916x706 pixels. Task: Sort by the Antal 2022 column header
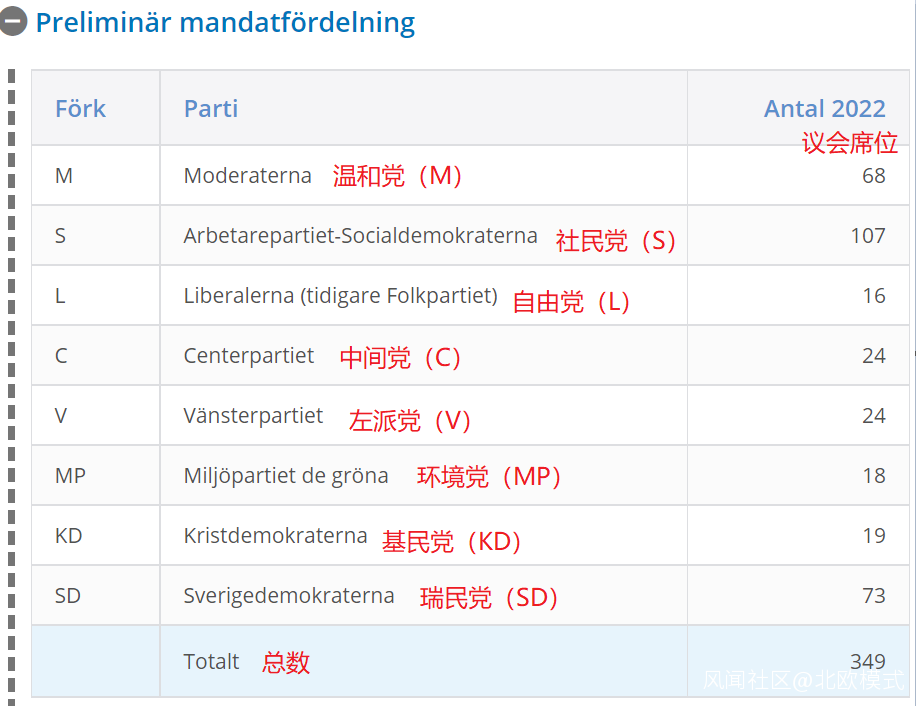(824, 108)
